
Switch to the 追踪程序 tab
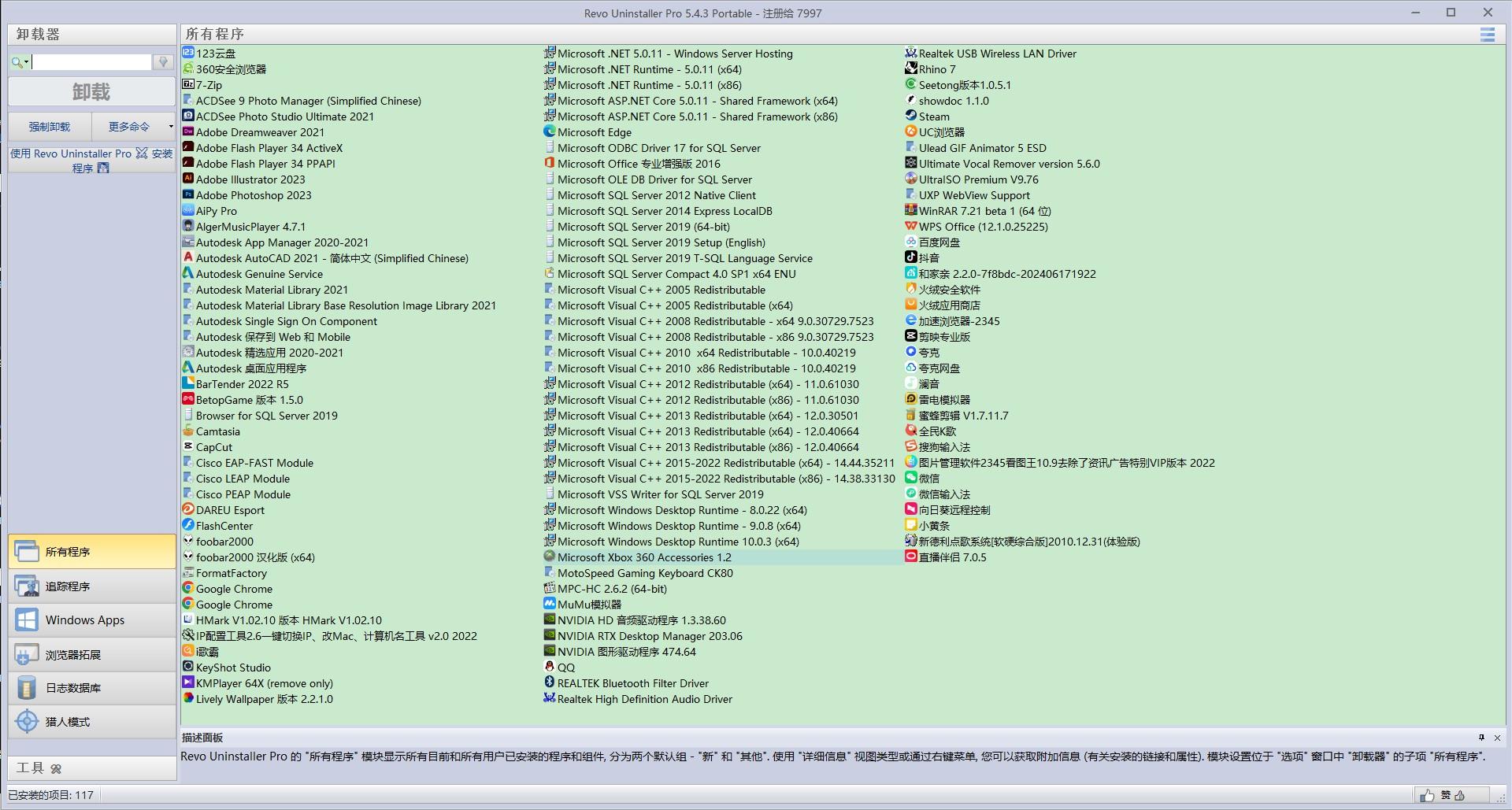tap(91, 586)
